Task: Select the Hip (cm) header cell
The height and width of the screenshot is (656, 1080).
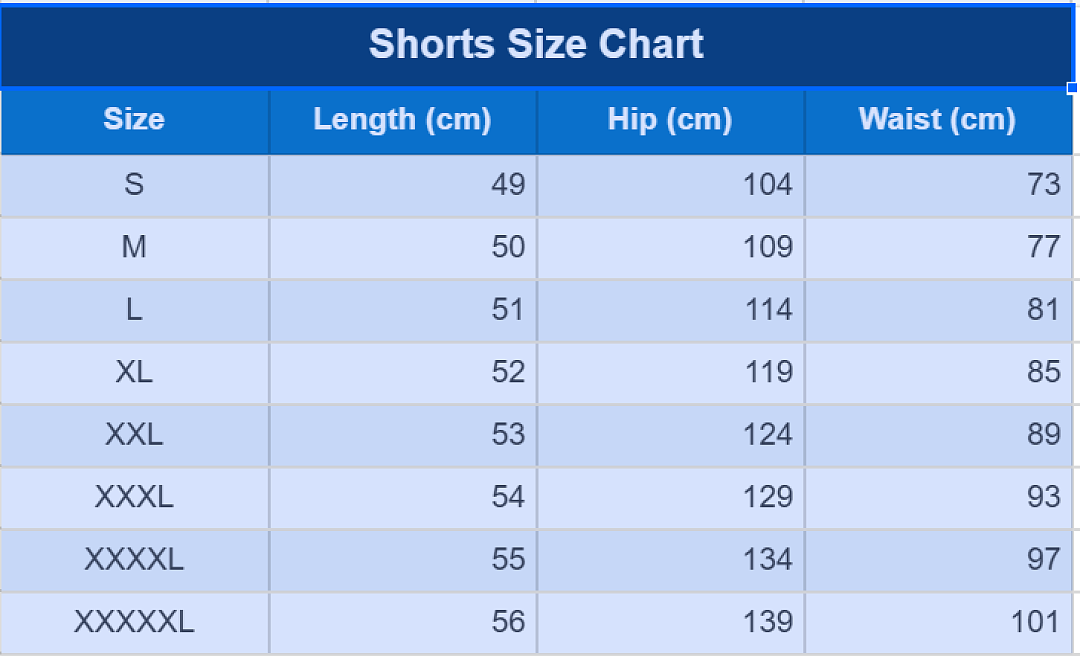Action: click(670, 121)
